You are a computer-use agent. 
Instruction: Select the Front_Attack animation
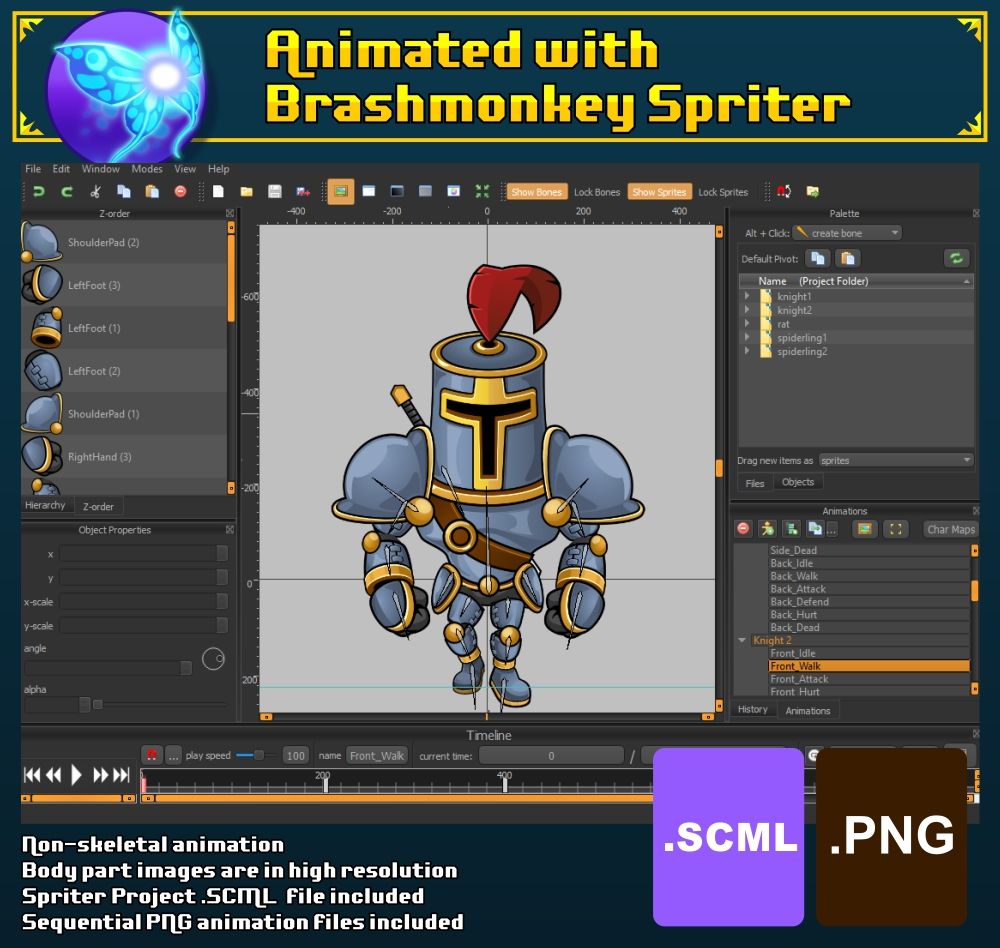tap(799, 679)
